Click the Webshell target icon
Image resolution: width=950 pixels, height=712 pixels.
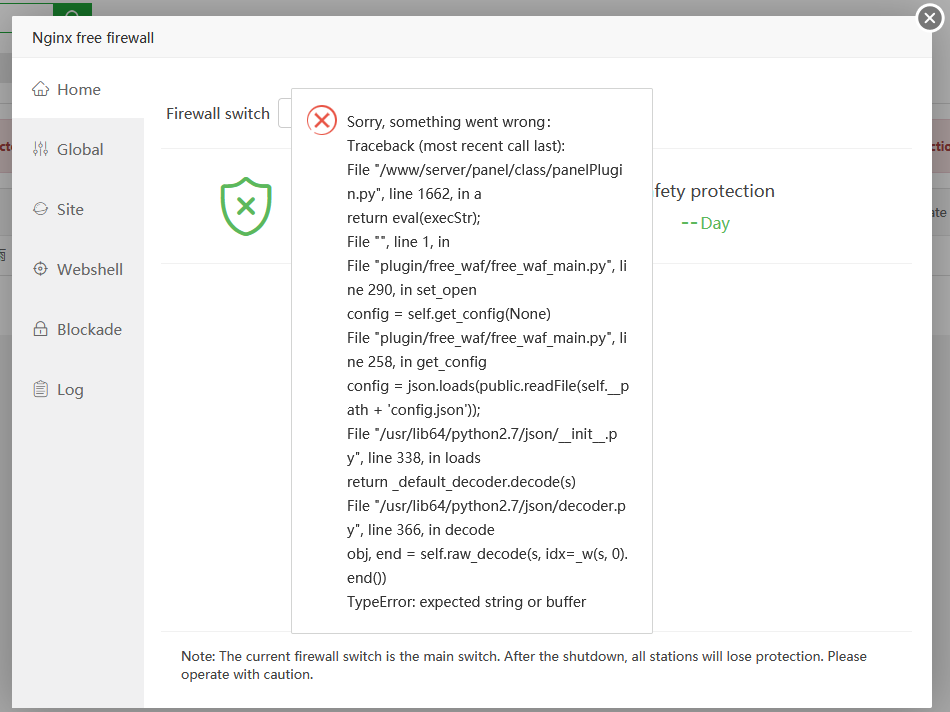(41, 269)
